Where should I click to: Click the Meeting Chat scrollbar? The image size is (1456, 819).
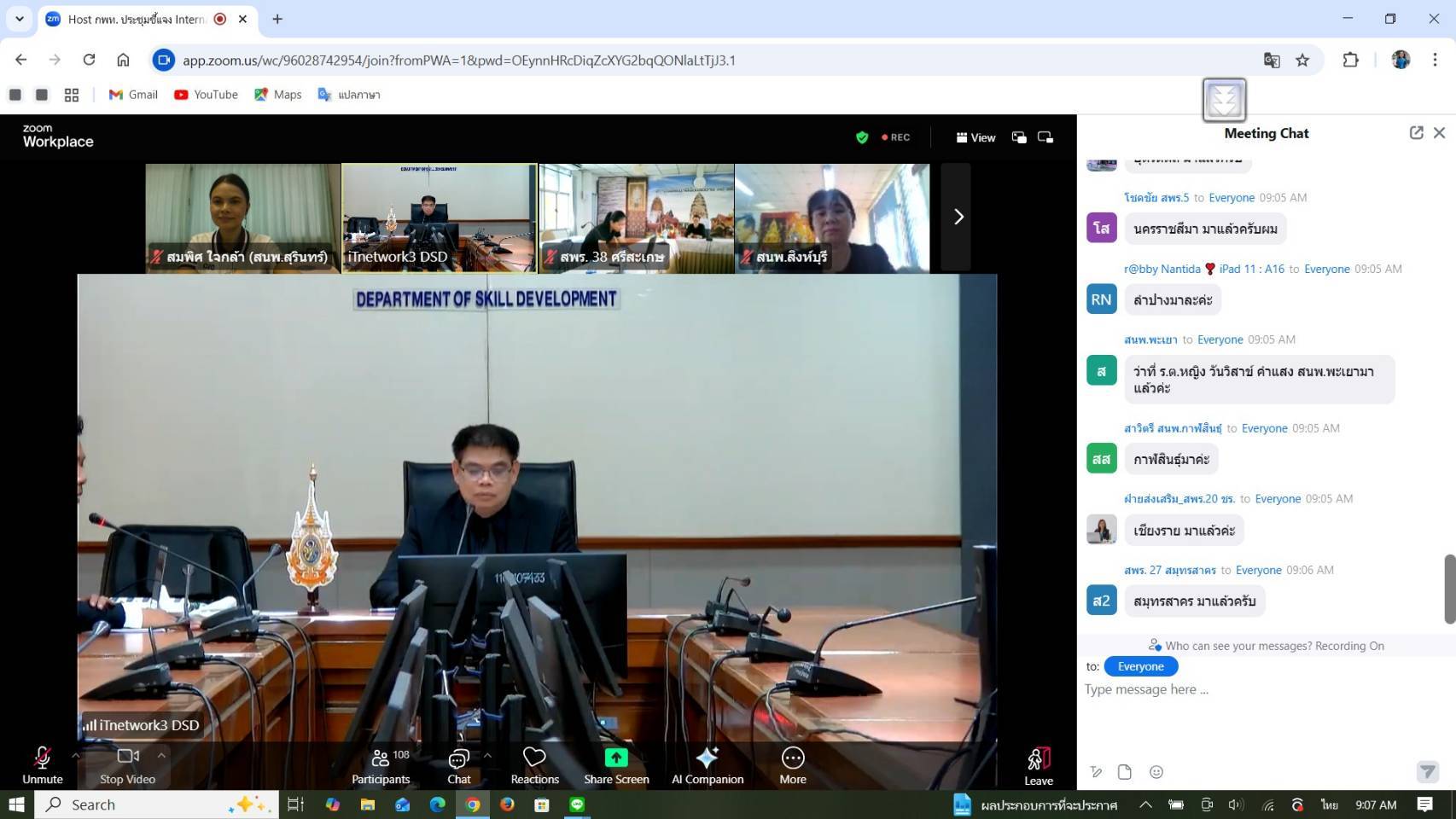(x=1448, y=589)
